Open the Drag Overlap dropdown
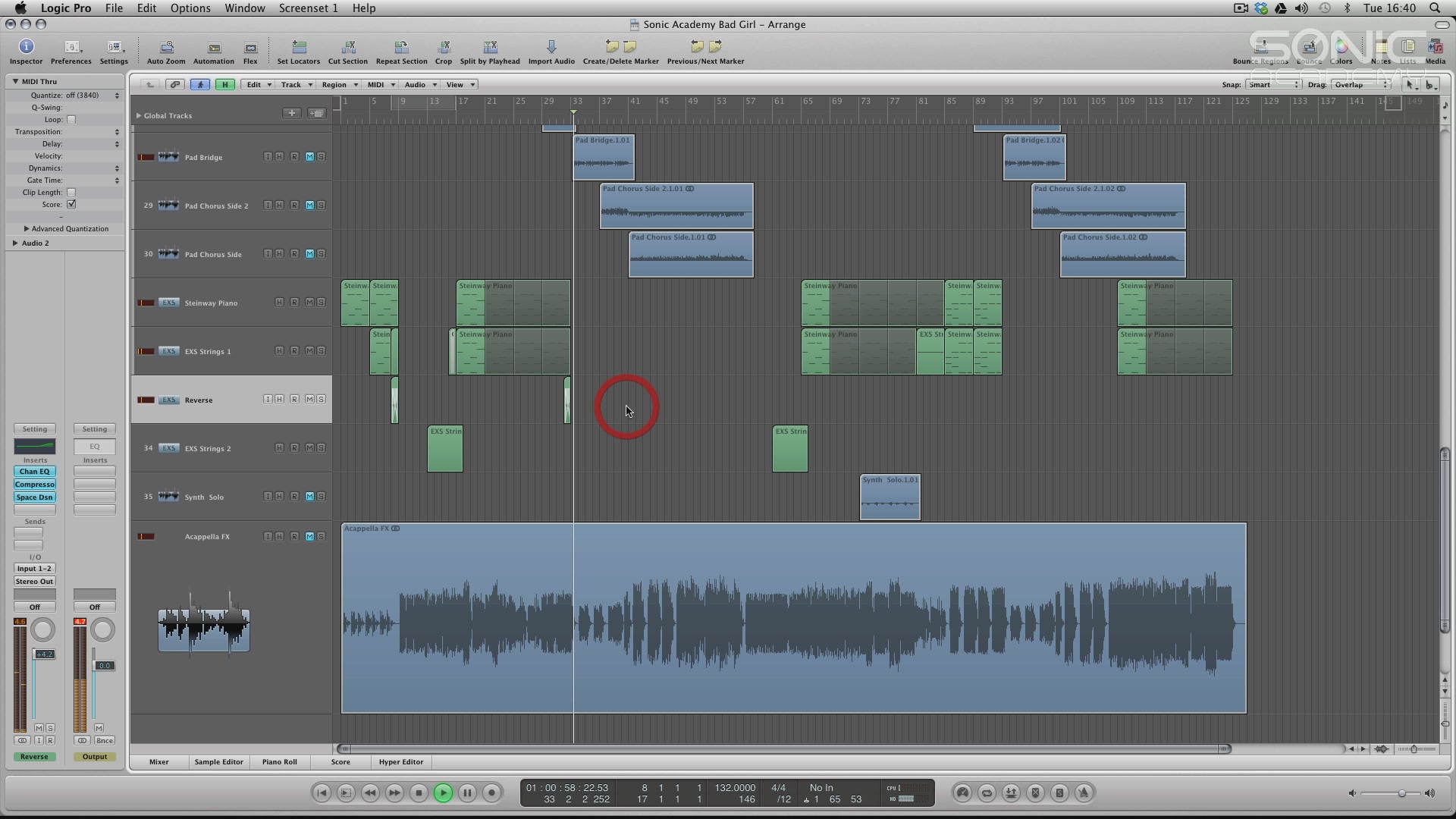Viewport: 1456px width, 819px height. click(x=1362, y=84)
